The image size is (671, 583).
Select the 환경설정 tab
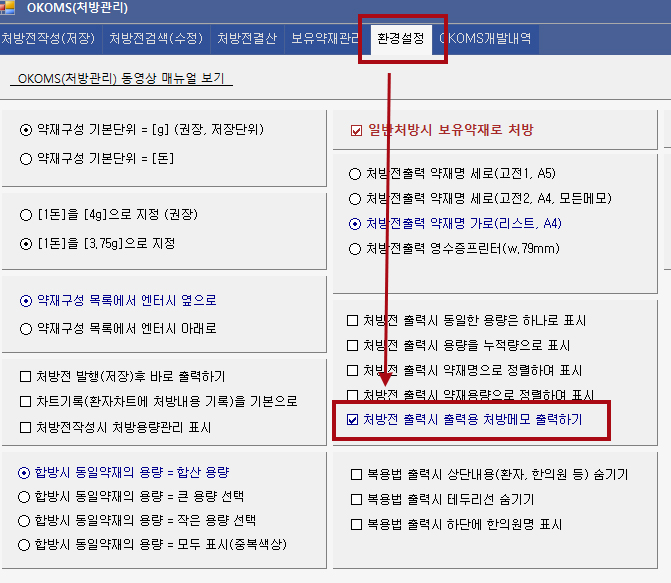point(401,39)
